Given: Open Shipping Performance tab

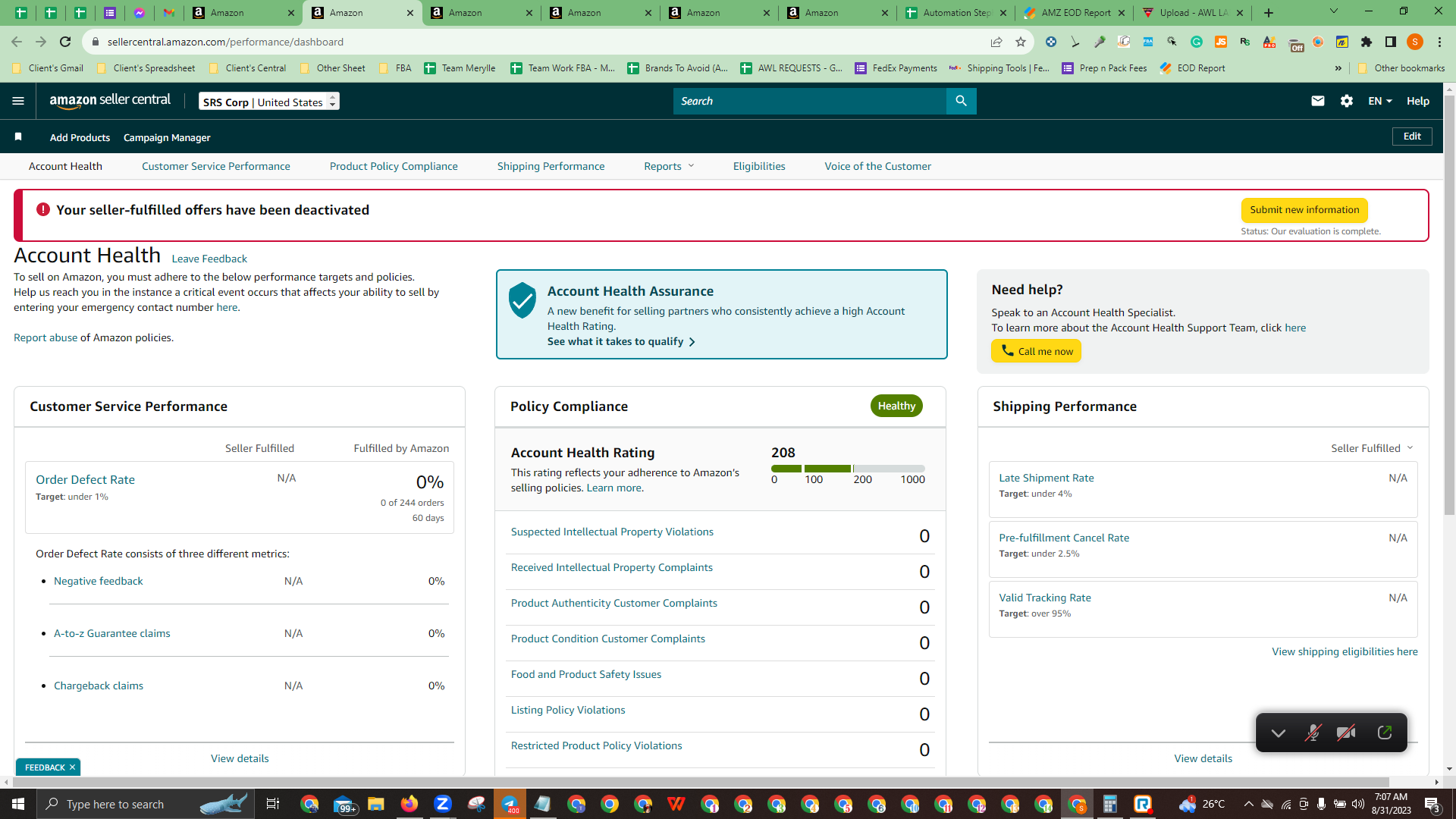Looking at the screenshot, I should pyautogui.click(x=551, y=166).
